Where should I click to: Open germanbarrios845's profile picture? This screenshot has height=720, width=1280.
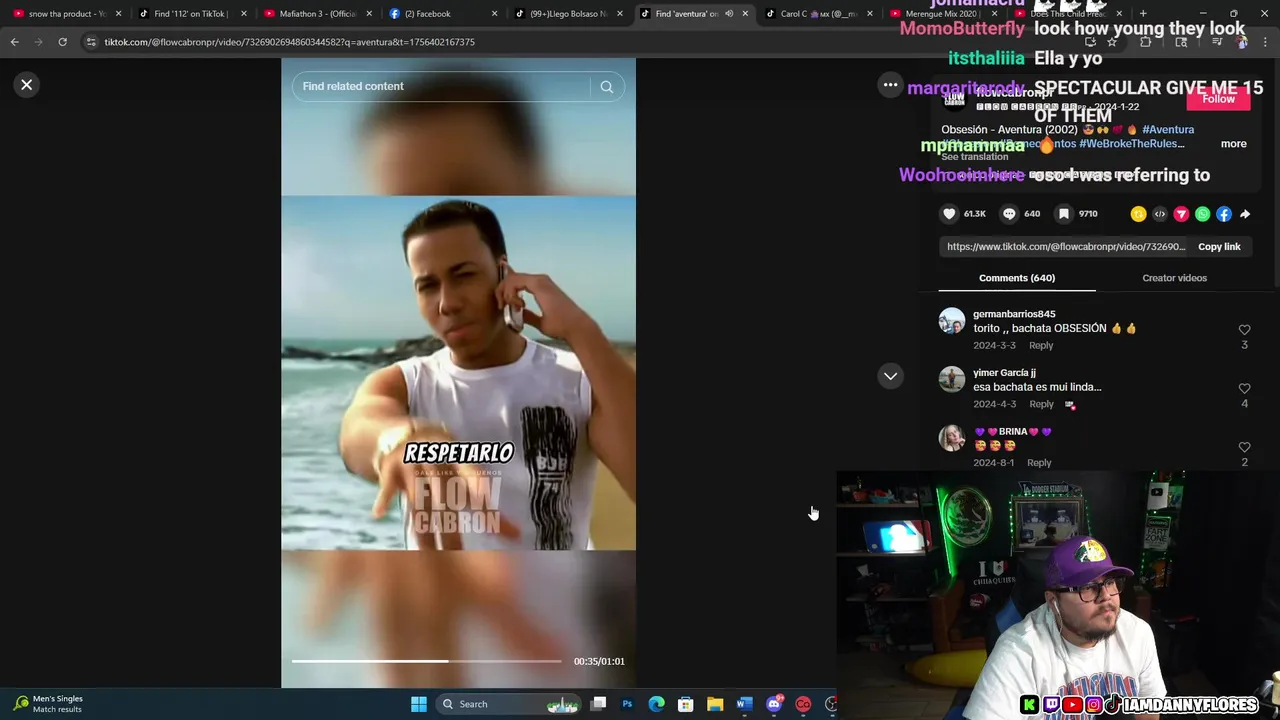coord(951,321)
